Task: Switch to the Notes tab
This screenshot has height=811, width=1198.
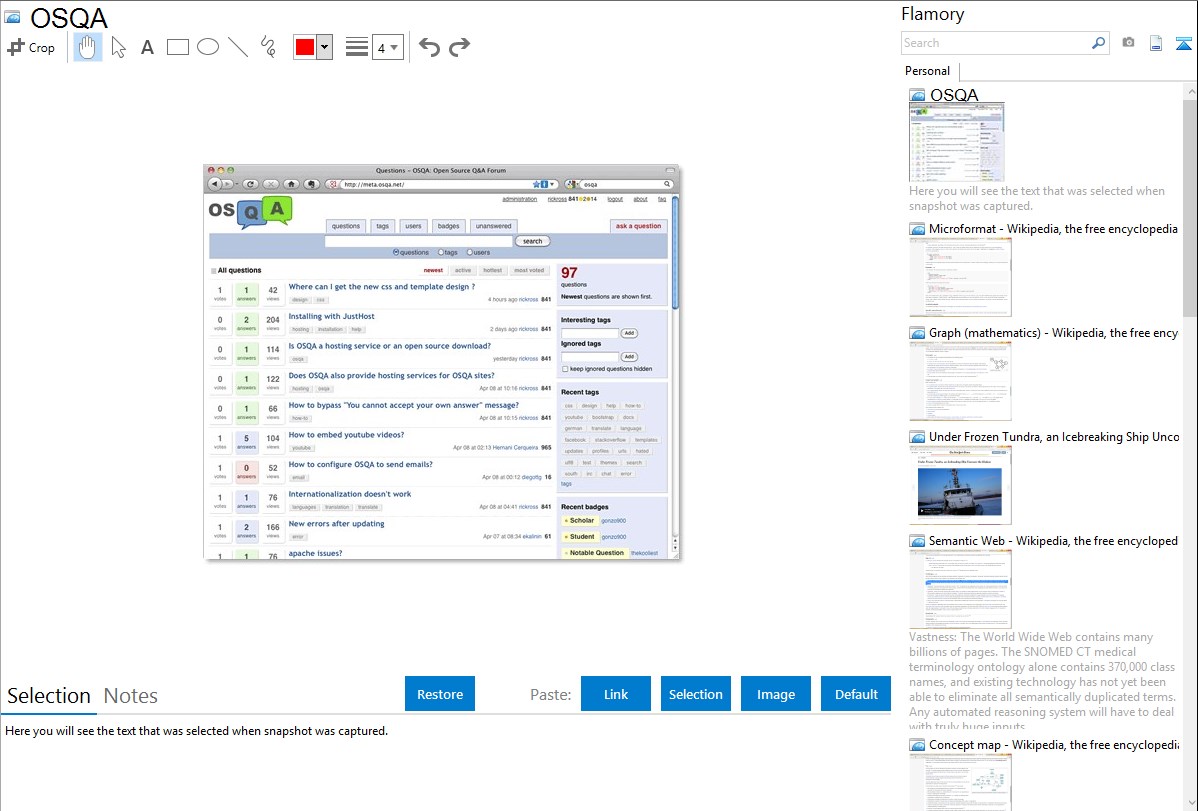Action: pyautogui.click(x=131, y=696)
